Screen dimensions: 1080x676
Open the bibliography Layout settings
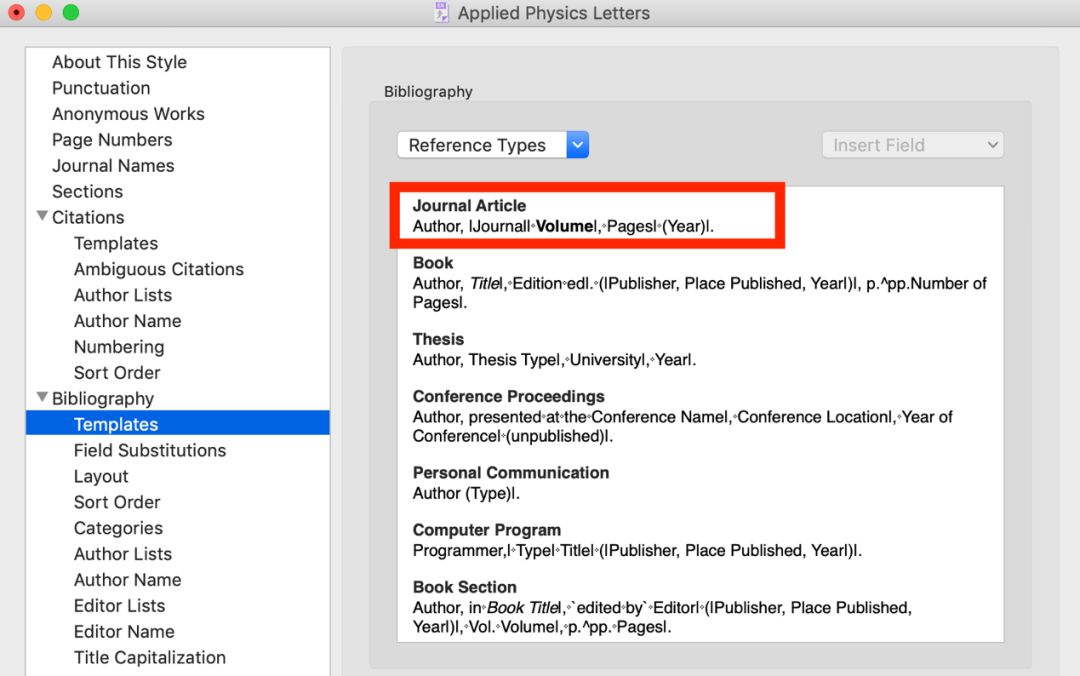[x=101, y=476]
